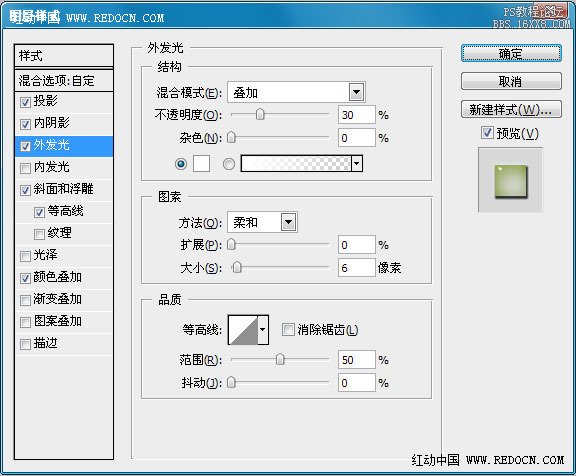Toggle the 斜面和浮雕 bevel checkbox
Screen dimensions: 576x476
pyautogui.click(x=25, y=190)
